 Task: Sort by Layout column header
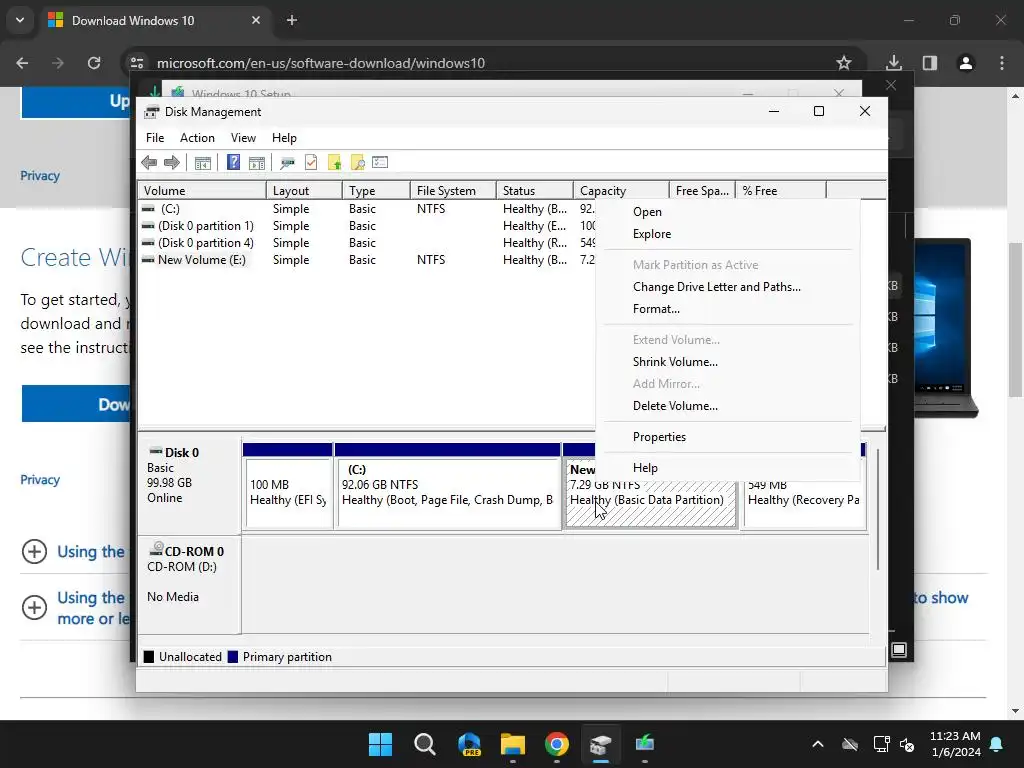(x=304, y=191)
